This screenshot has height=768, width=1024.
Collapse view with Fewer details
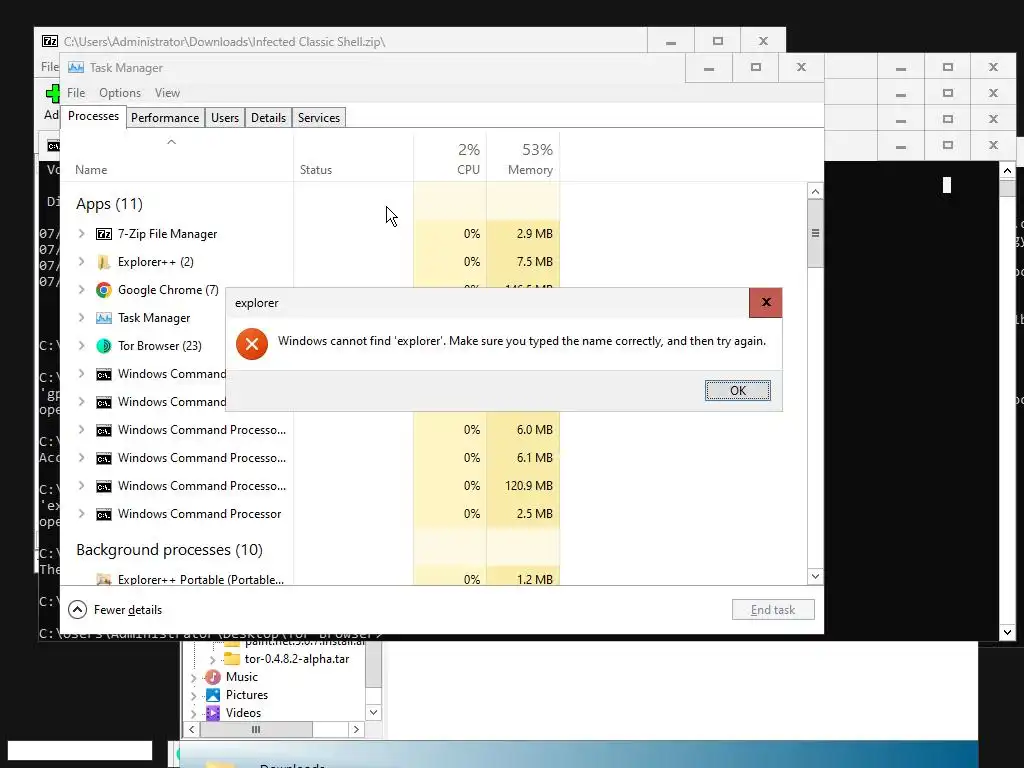click(115, 609)
